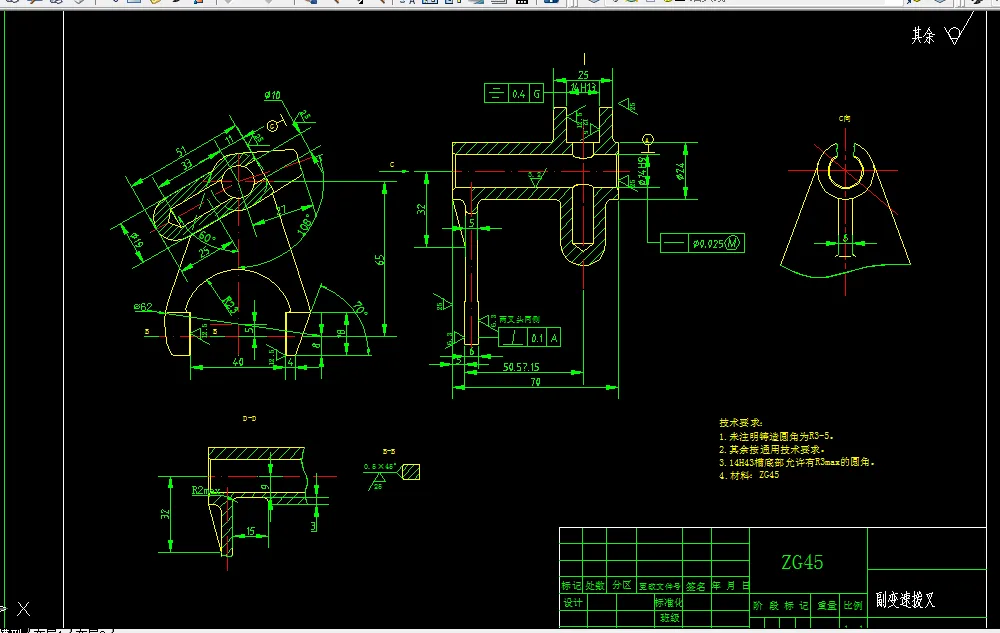
Task: Select the '15' dimension in section D-D
Action: click(x=251, y=530)
